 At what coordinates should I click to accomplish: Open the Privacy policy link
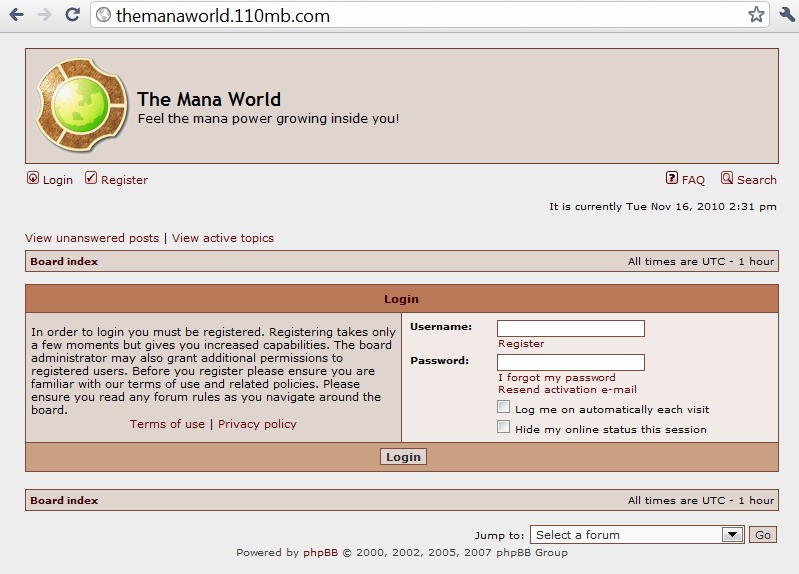[x=257, y=424]
